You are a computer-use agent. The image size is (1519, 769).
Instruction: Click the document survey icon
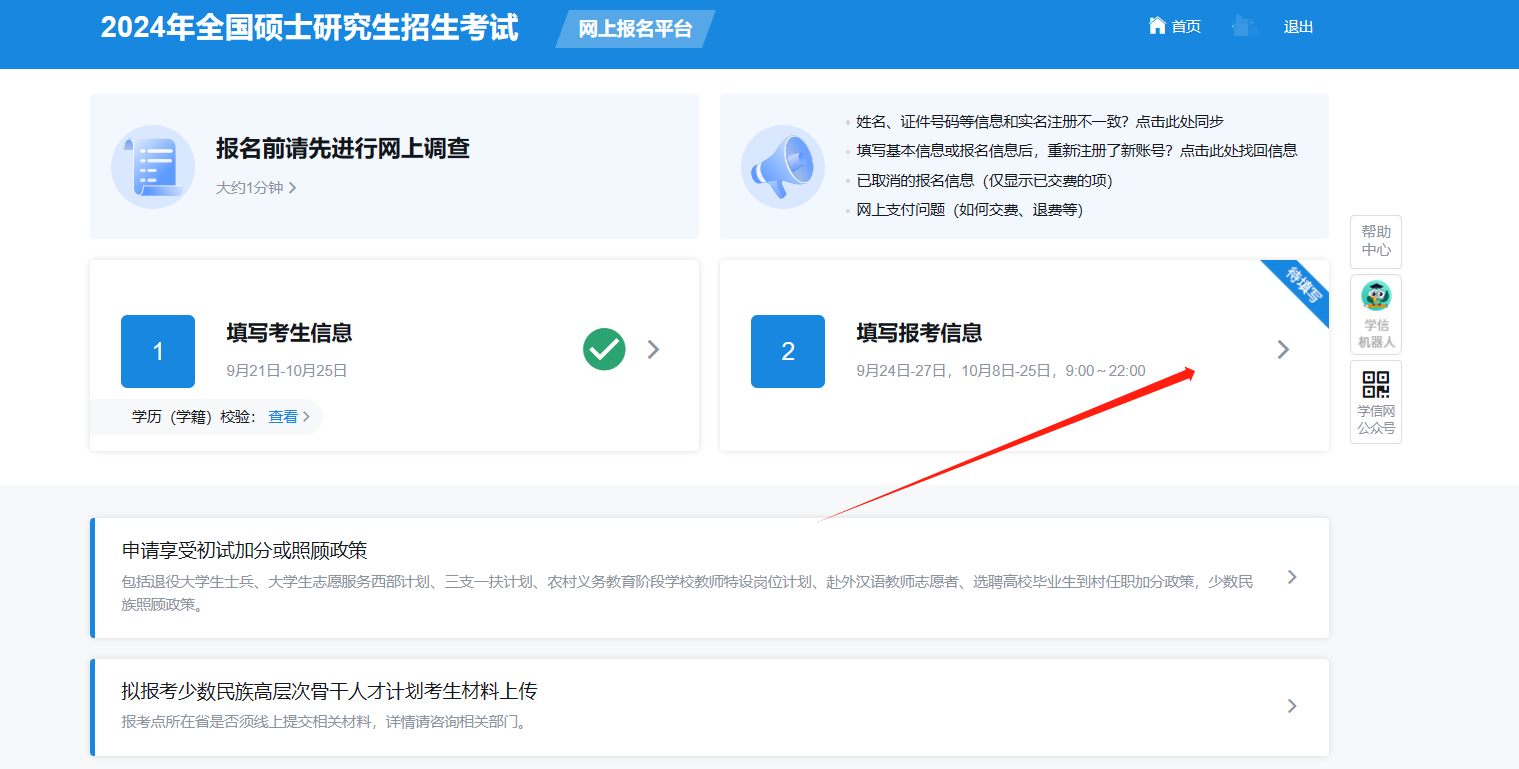[153, 166]
